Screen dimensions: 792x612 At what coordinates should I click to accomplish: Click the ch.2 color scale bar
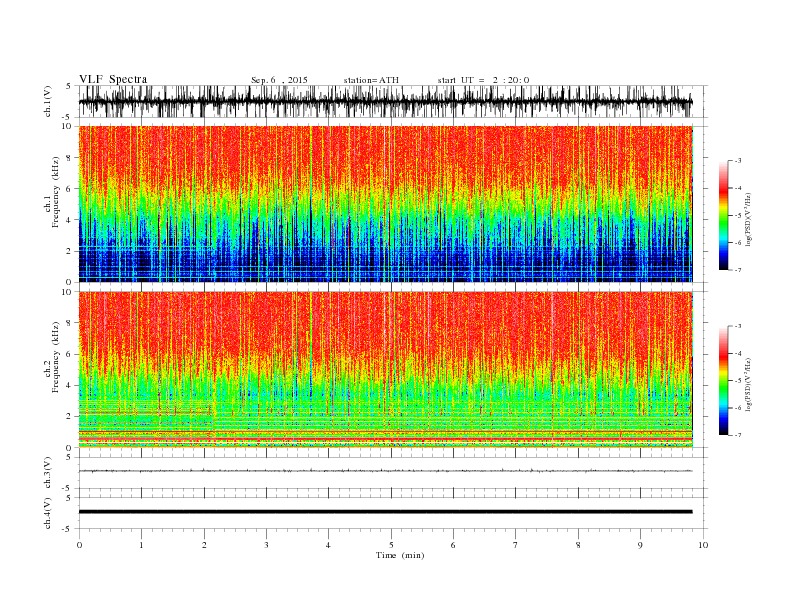[723, 381]
